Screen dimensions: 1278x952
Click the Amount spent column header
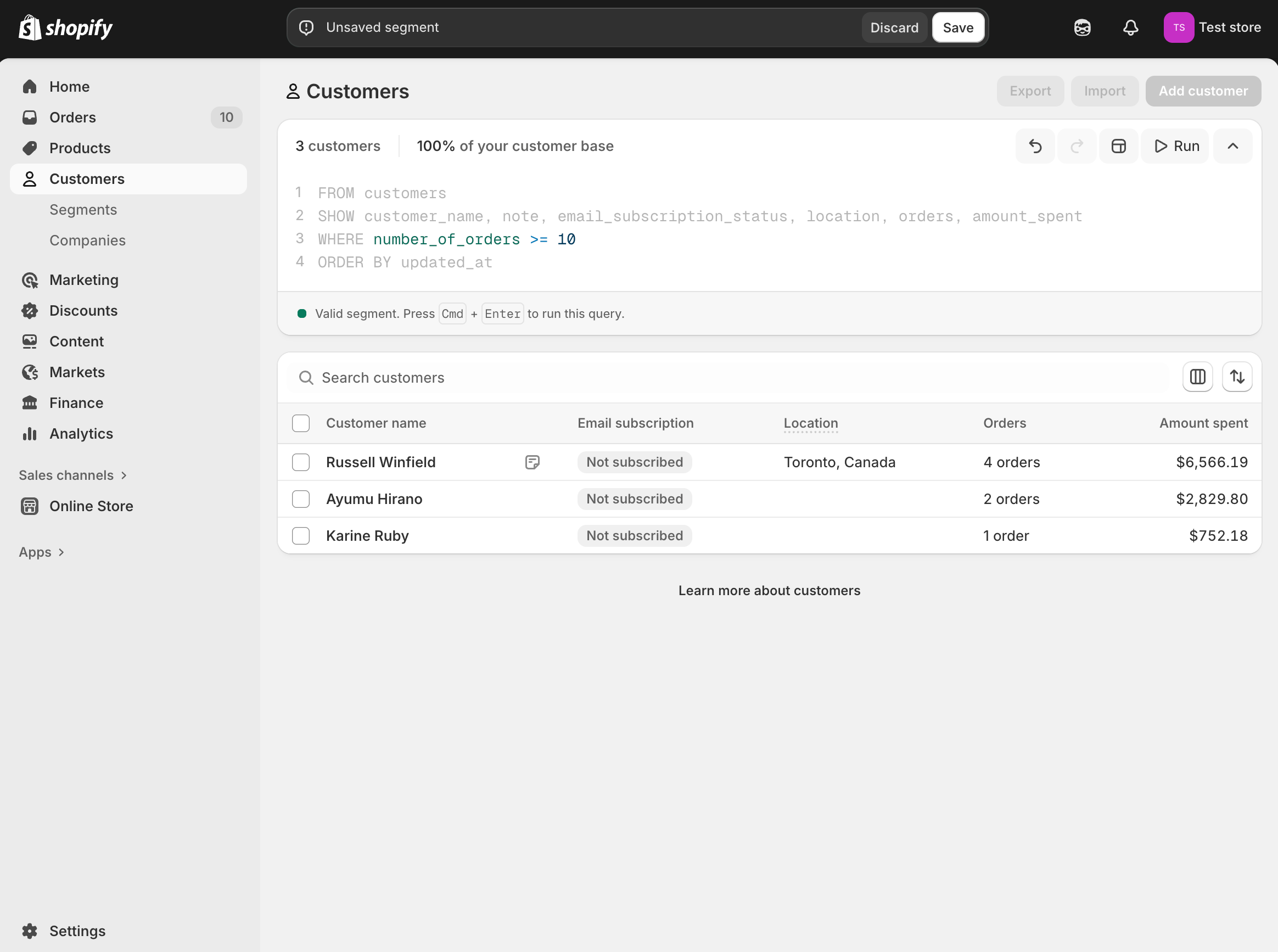tap(1203, 423)
